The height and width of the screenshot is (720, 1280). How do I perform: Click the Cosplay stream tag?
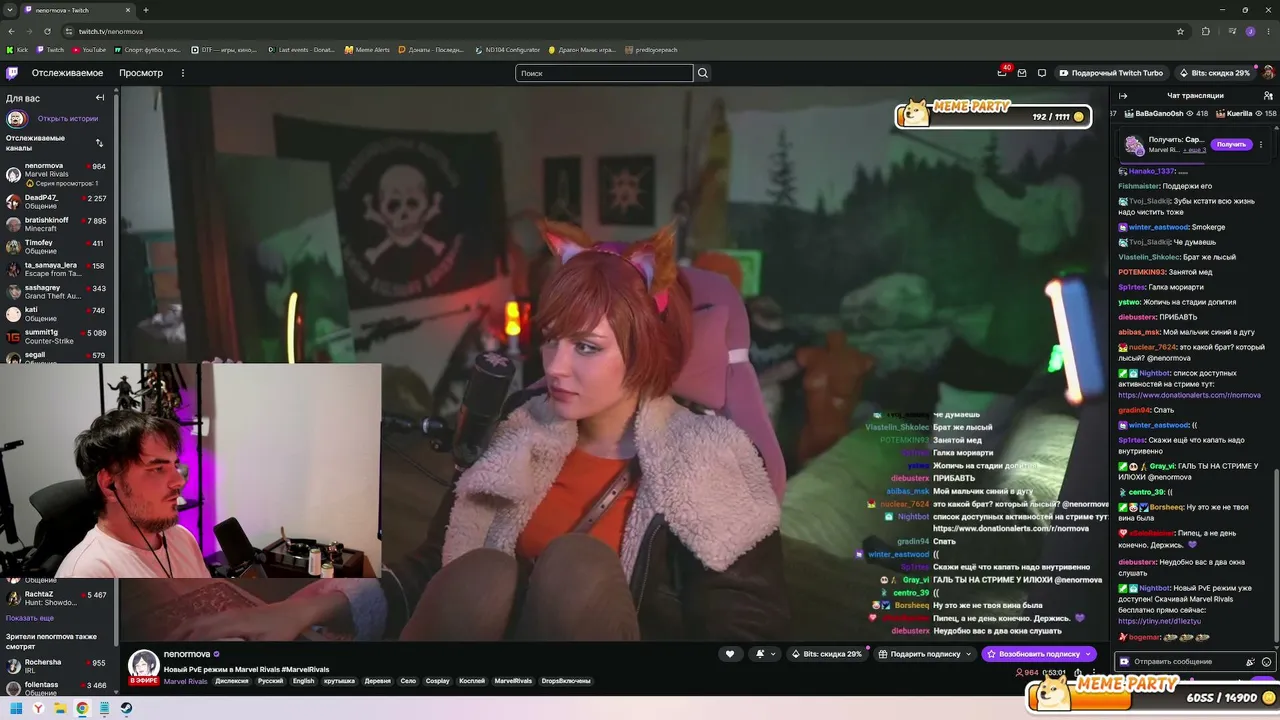(x=438, y=681)
